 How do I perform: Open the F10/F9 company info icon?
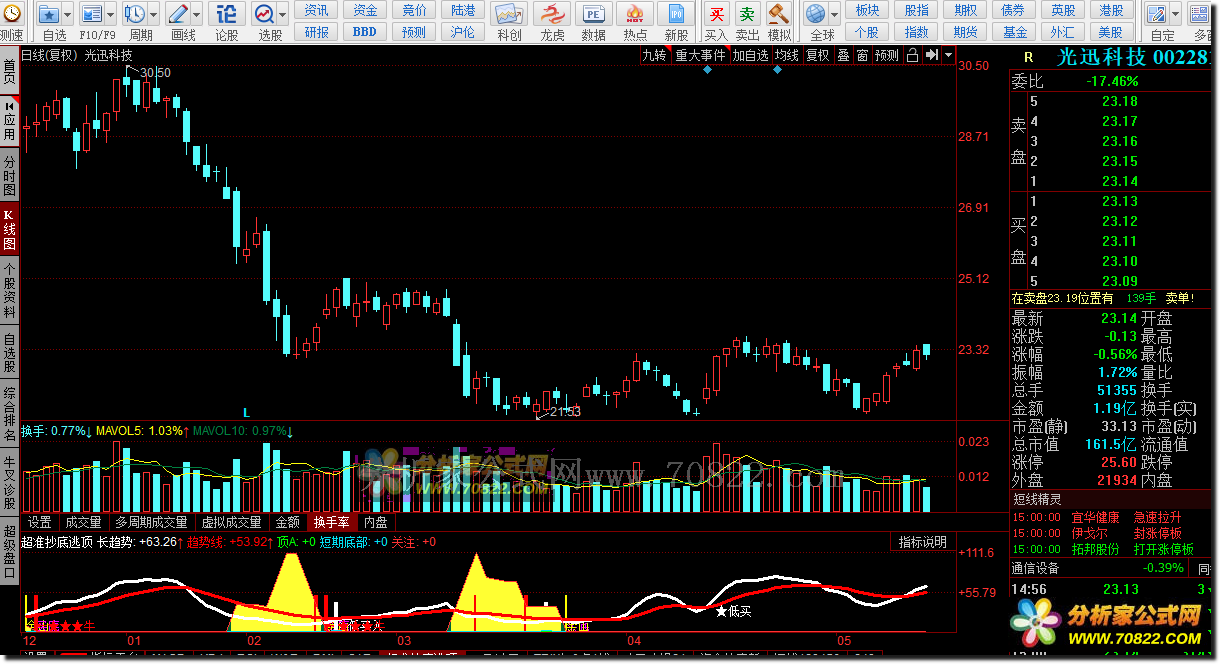point(92,14)
